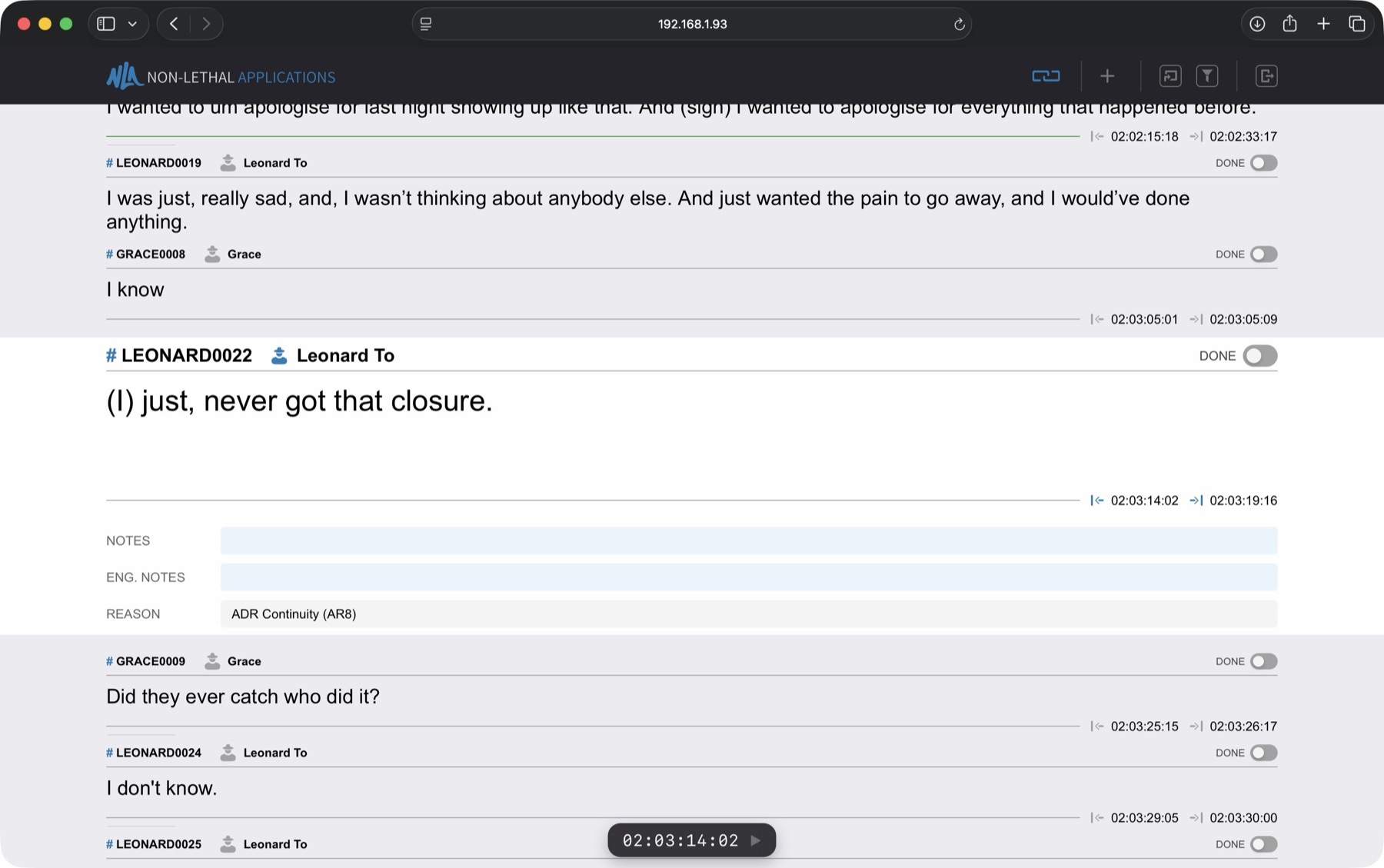Open the filter icon in the app header

[1207, 76]
